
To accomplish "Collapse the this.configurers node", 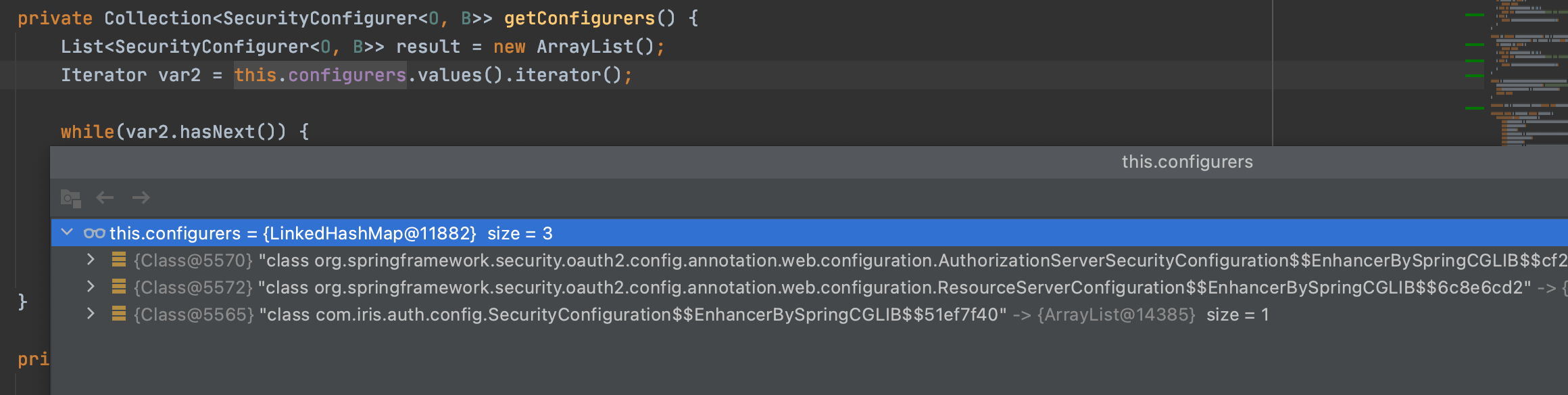I will (66, 233).
